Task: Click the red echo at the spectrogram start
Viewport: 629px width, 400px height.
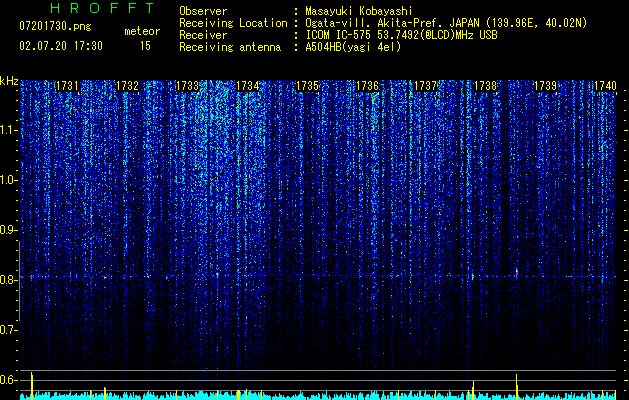Action: (x=31, y=277)
